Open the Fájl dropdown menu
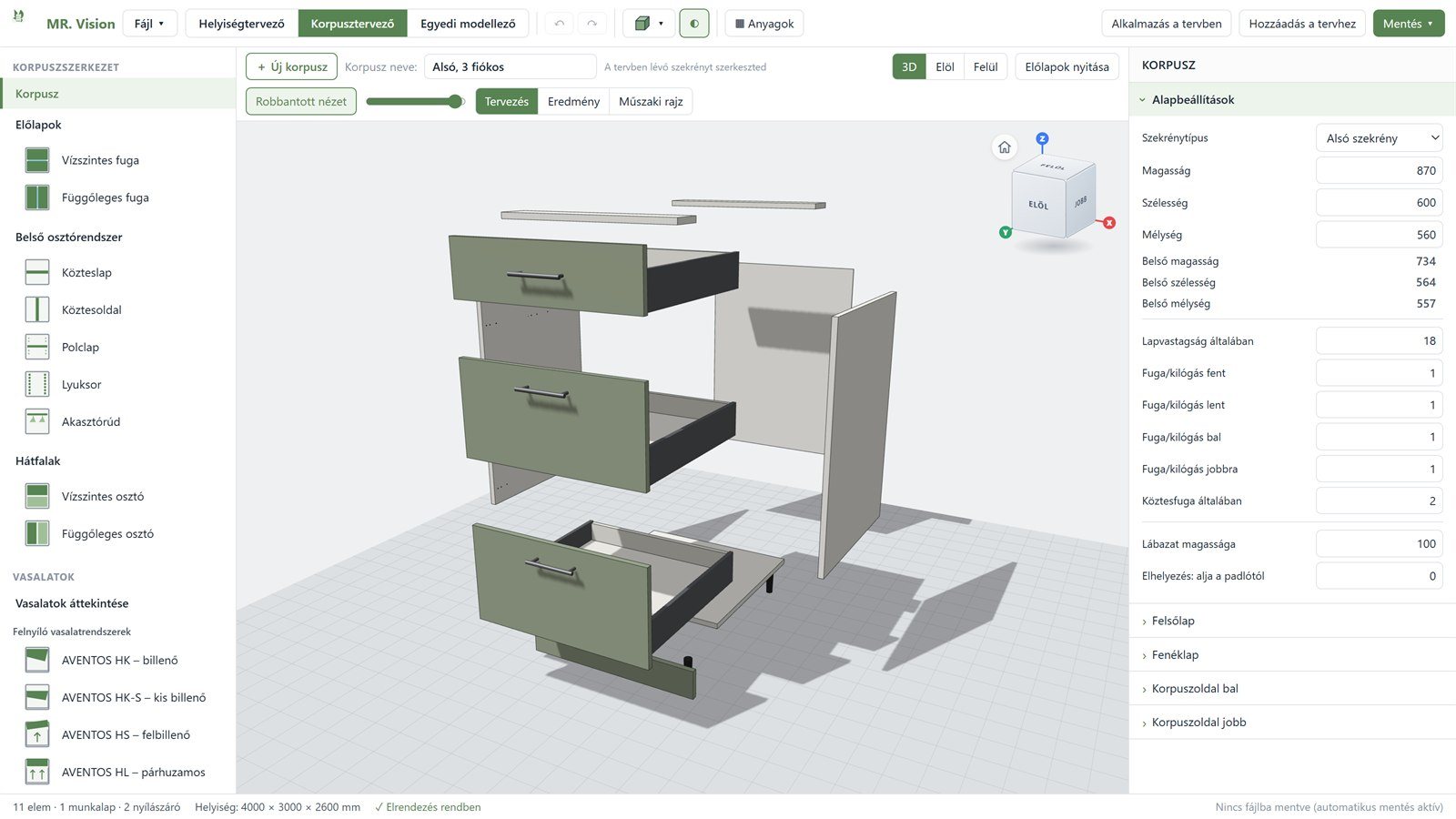 click(149, 24)
